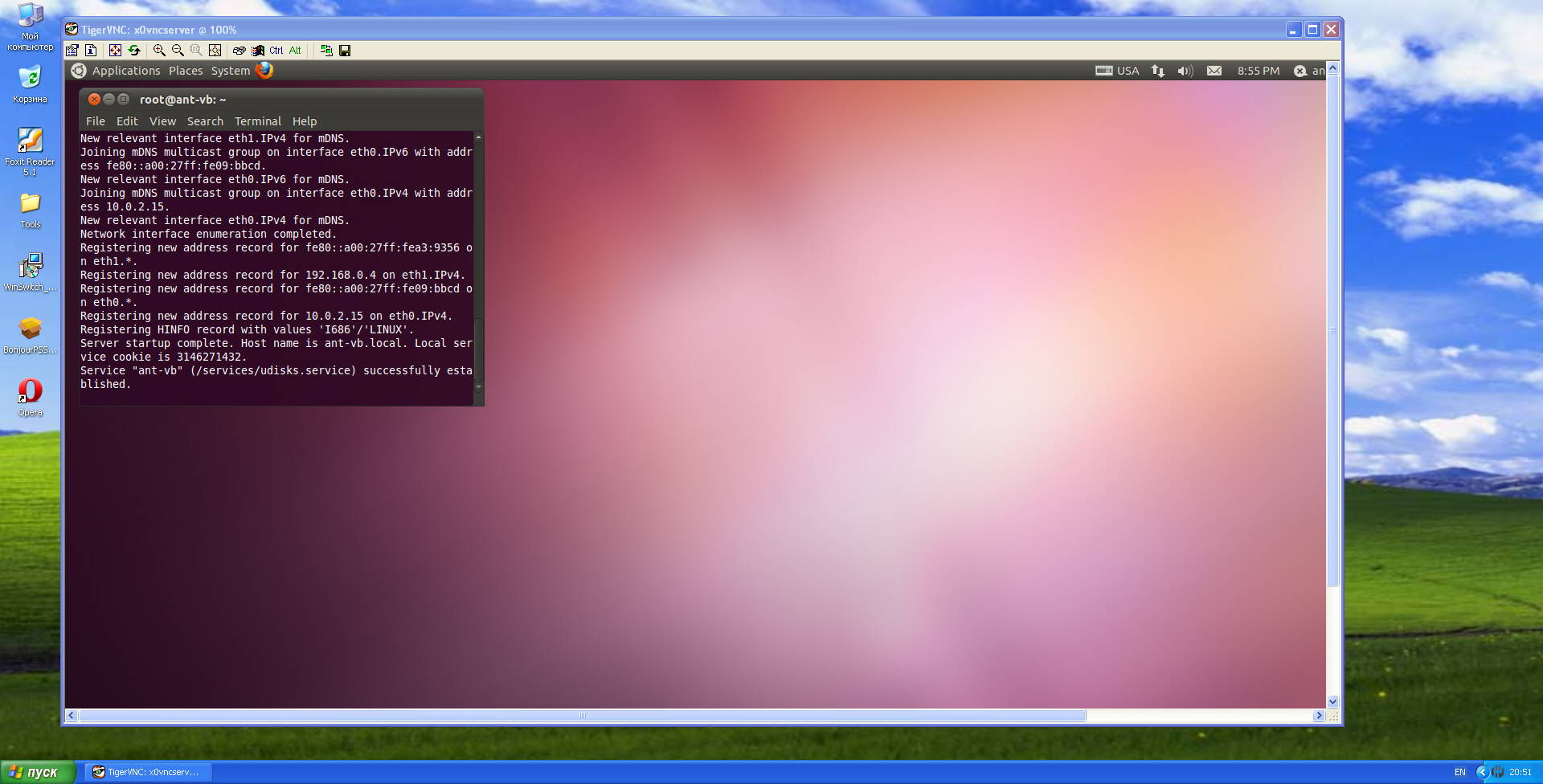Refresh the VNC screen

pyautogui.click(x=134, y=51)
